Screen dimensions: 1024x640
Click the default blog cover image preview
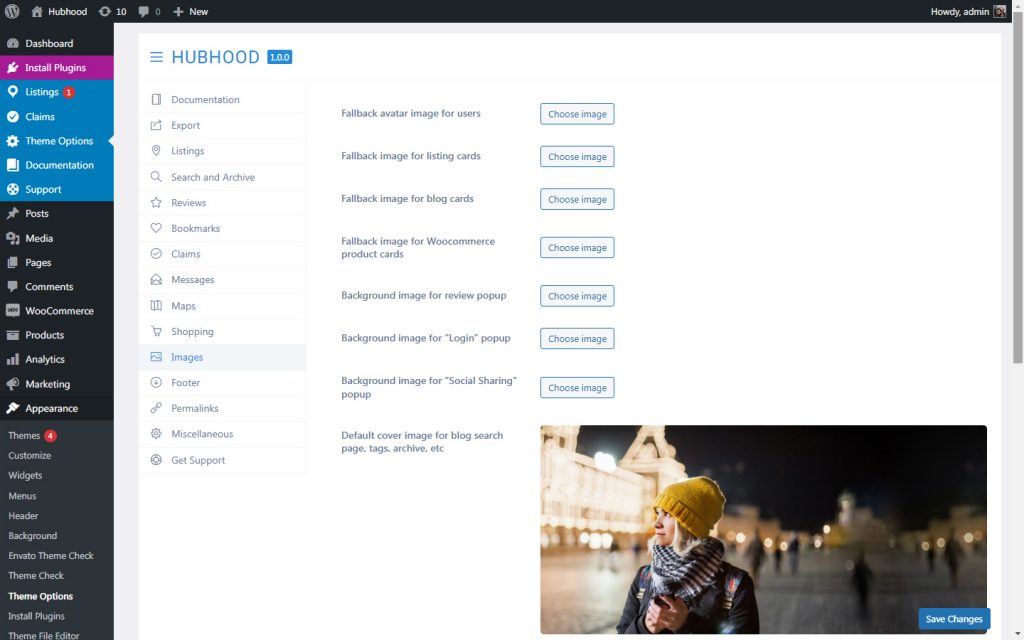click(763, 528)
